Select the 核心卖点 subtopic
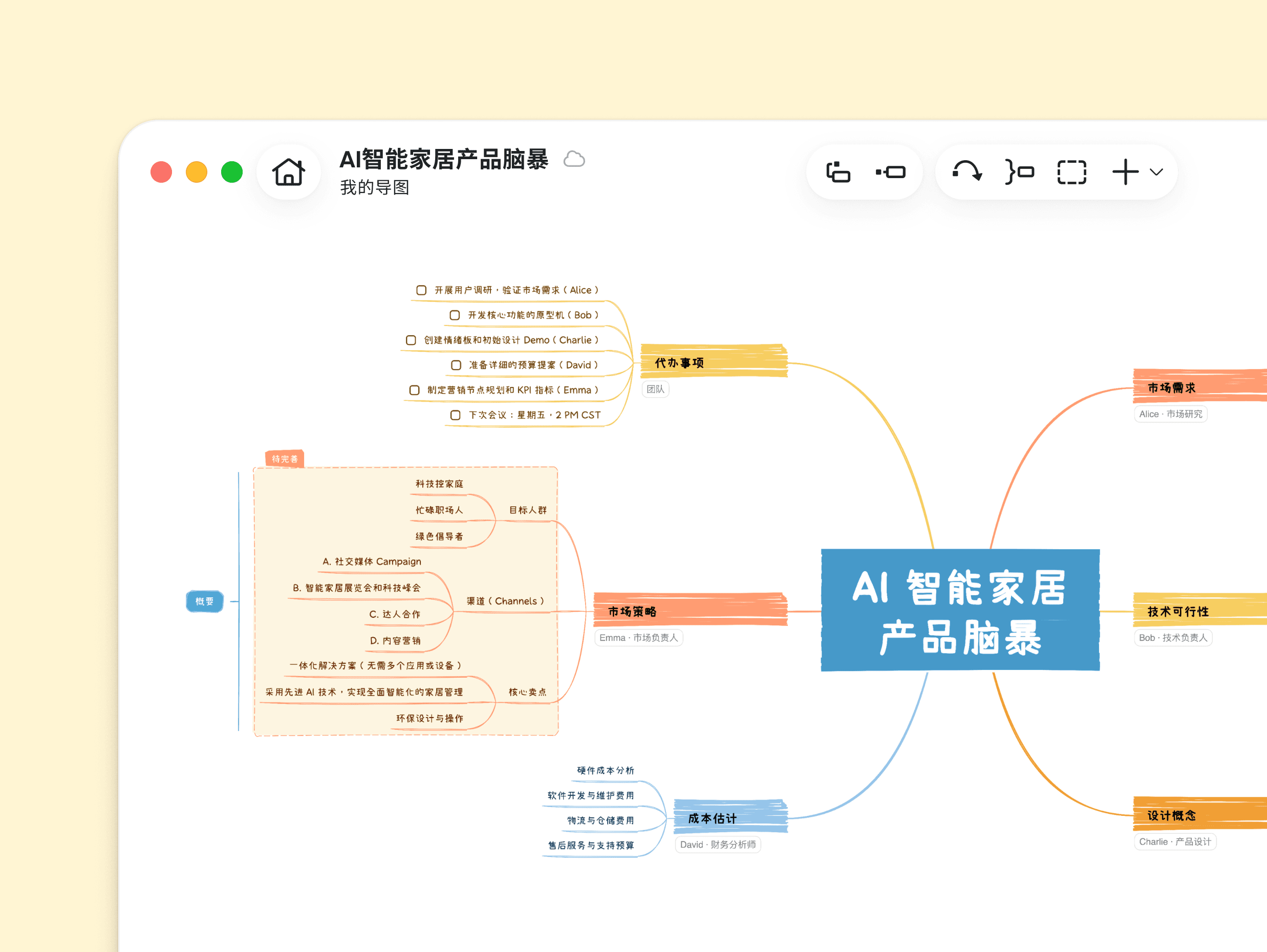Image resolution: width=1267 pixels, height=952 pixels. (528, 692)
